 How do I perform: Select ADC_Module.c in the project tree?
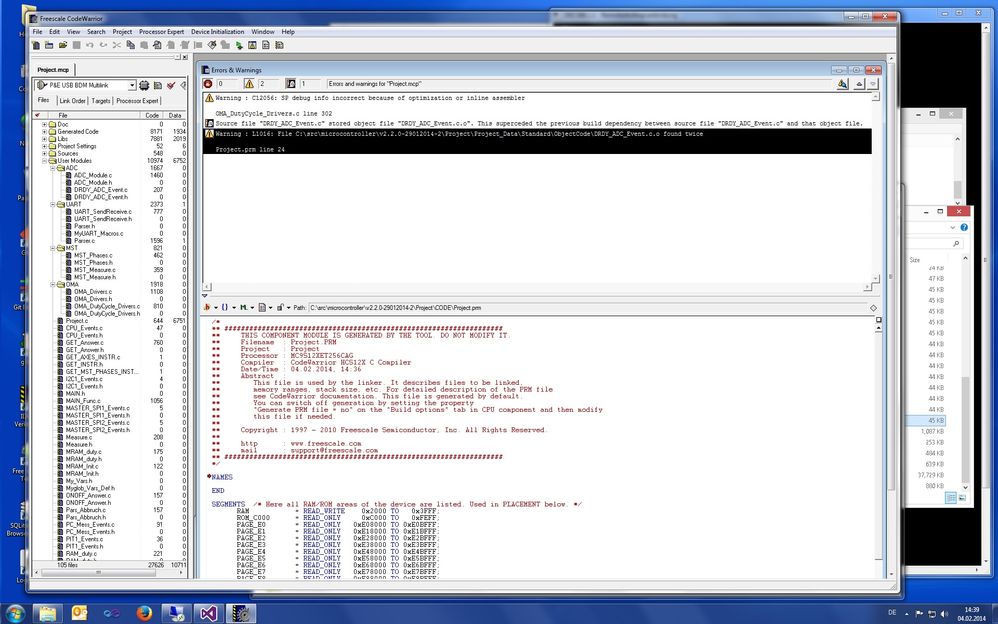(x=93, y=175)
